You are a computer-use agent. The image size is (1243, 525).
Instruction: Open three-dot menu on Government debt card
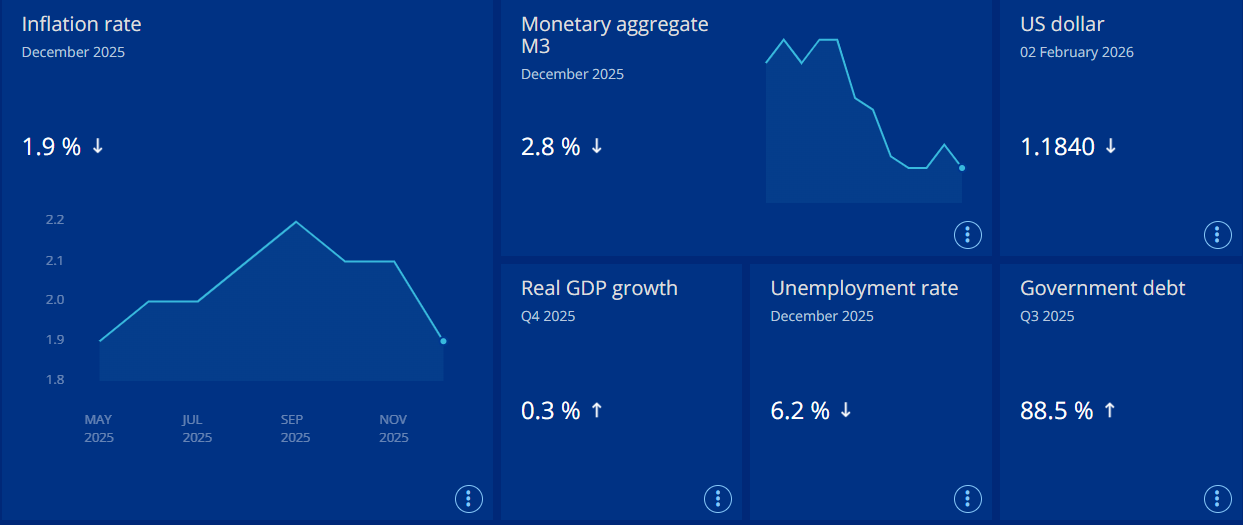click(1216, 499)
